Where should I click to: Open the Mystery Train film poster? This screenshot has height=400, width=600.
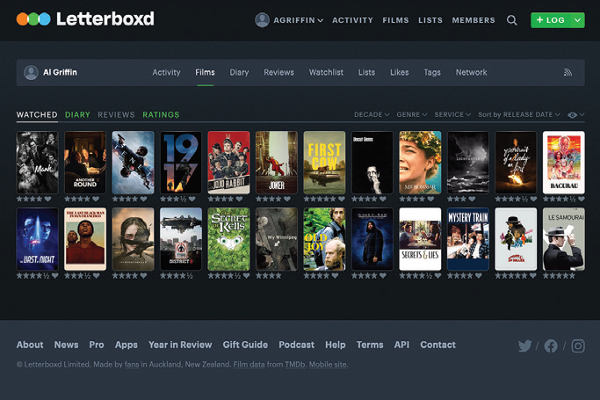[468, 239]
